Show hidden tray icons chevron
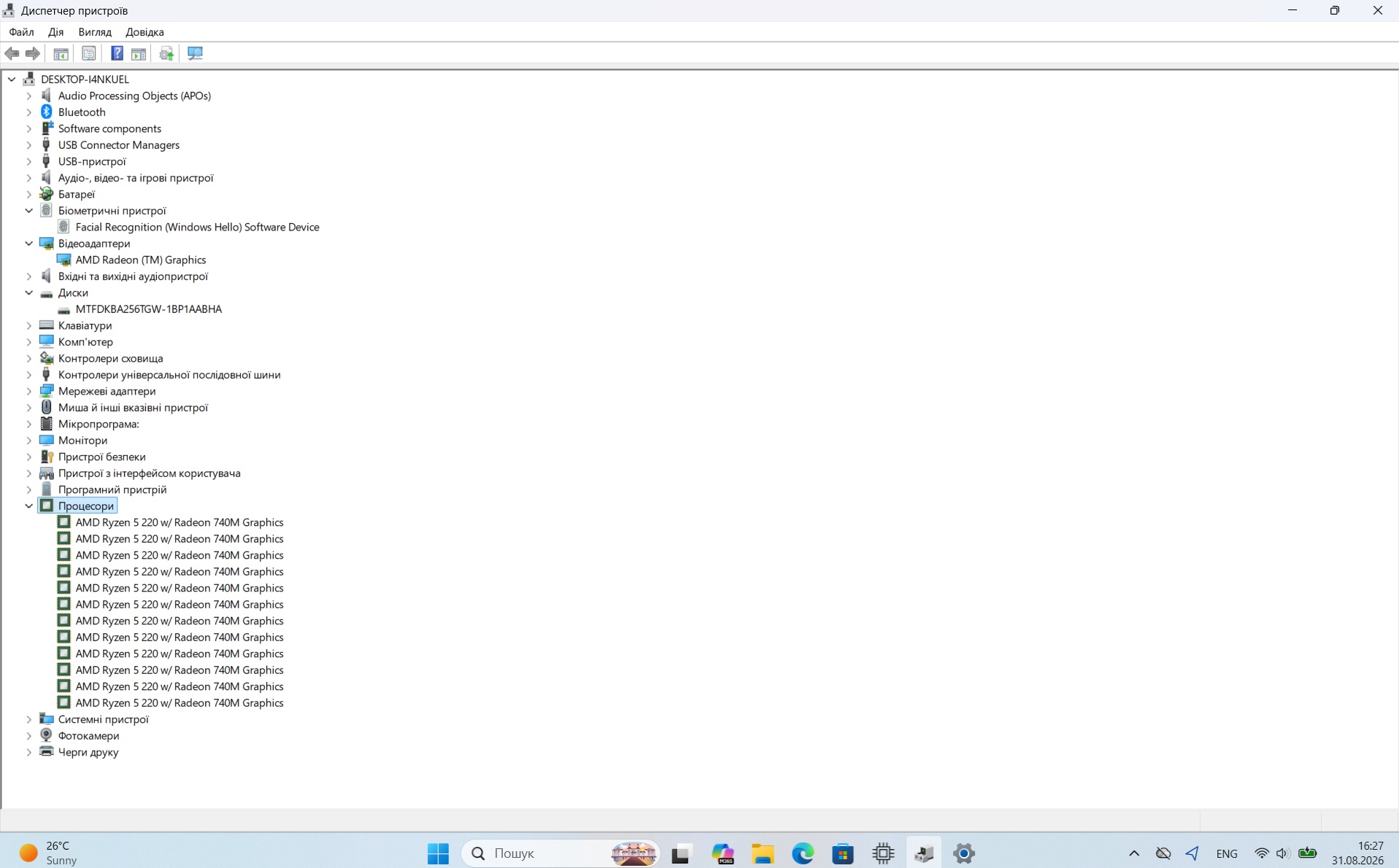The width and height of the screenshot is (1399, 868). [1133, 853]
